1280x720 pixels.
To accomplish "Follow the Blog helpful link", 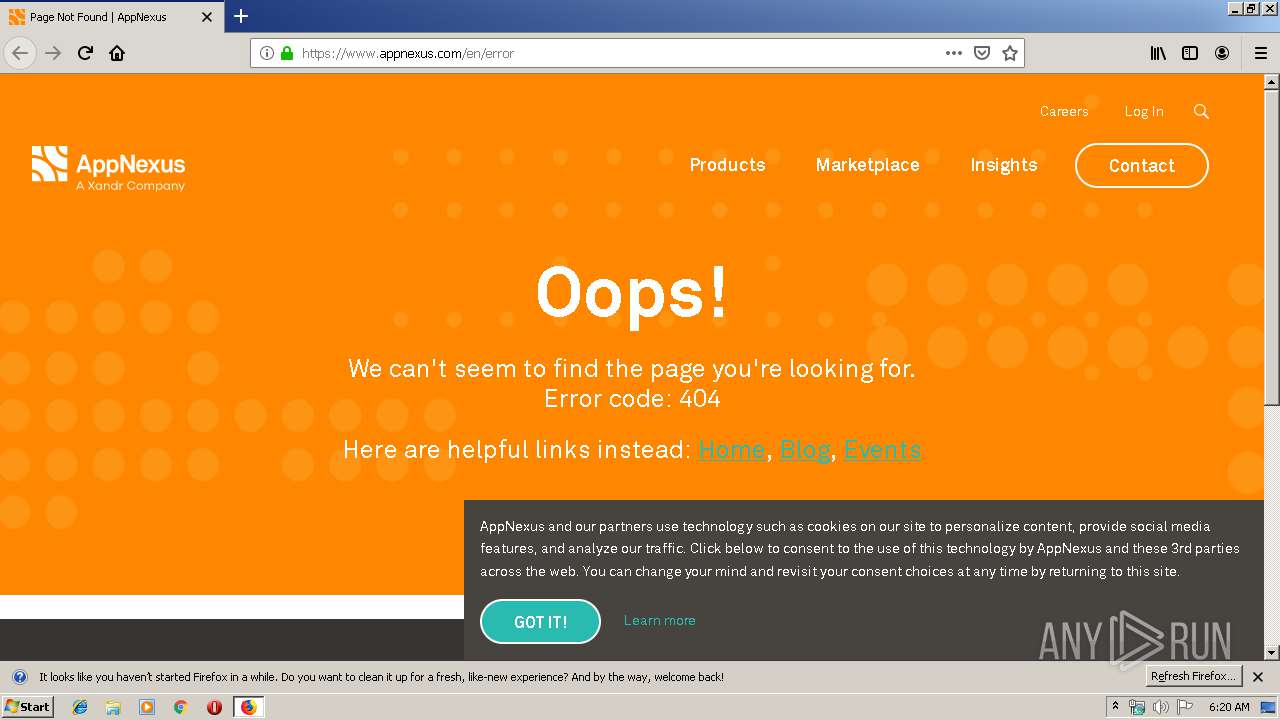I will click(x=805, y=450).
